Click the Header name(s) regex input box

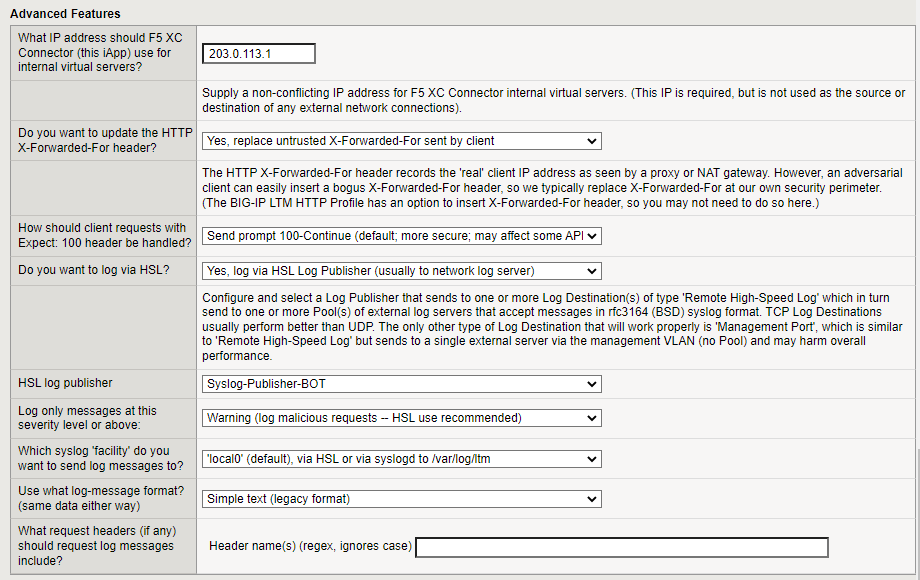pos(621,547)
